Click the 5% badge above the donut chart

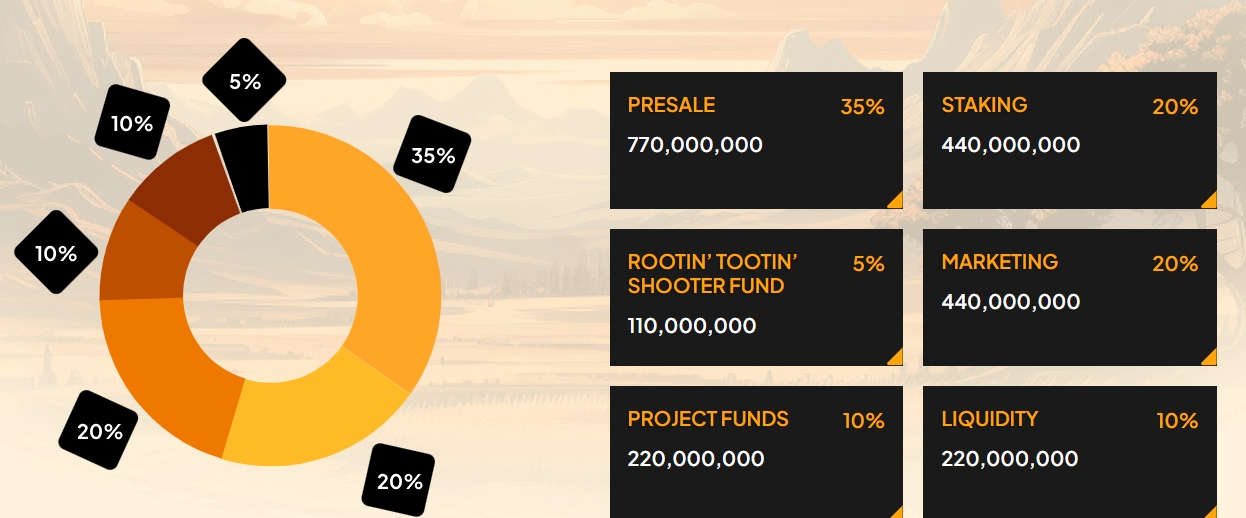click(245, 81)
